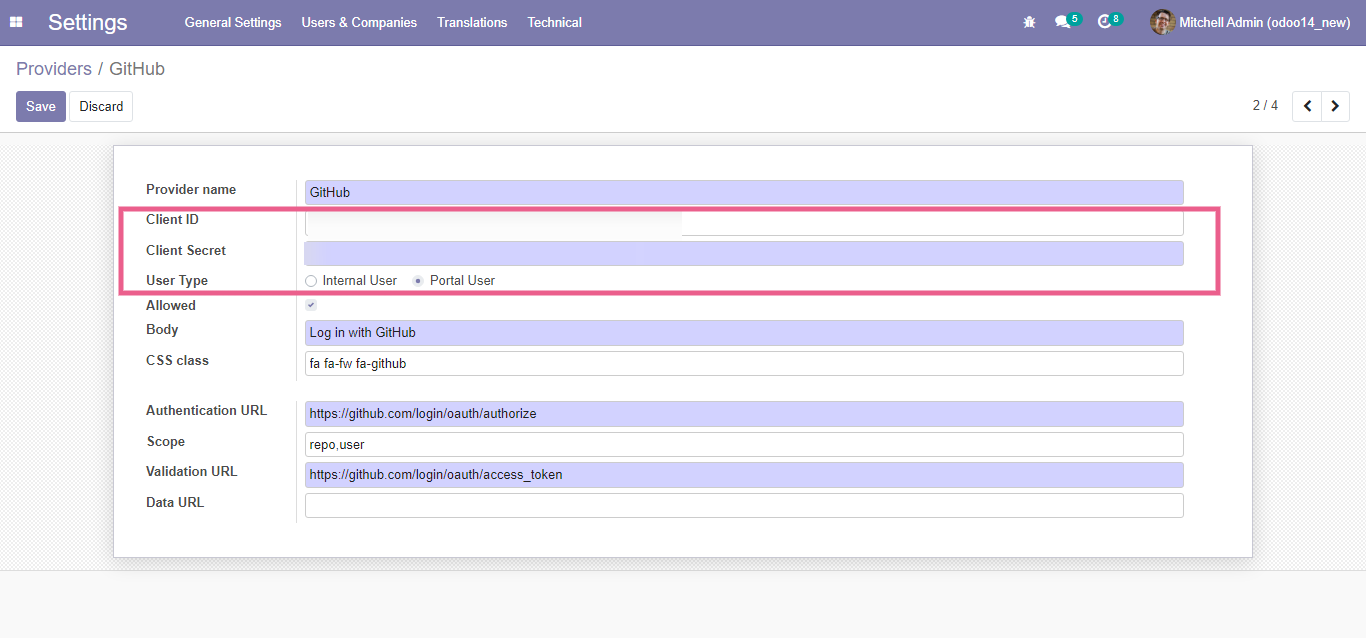Click the Data URL input field
This screenshot has height=638, width=1366.
coord(743,506)
